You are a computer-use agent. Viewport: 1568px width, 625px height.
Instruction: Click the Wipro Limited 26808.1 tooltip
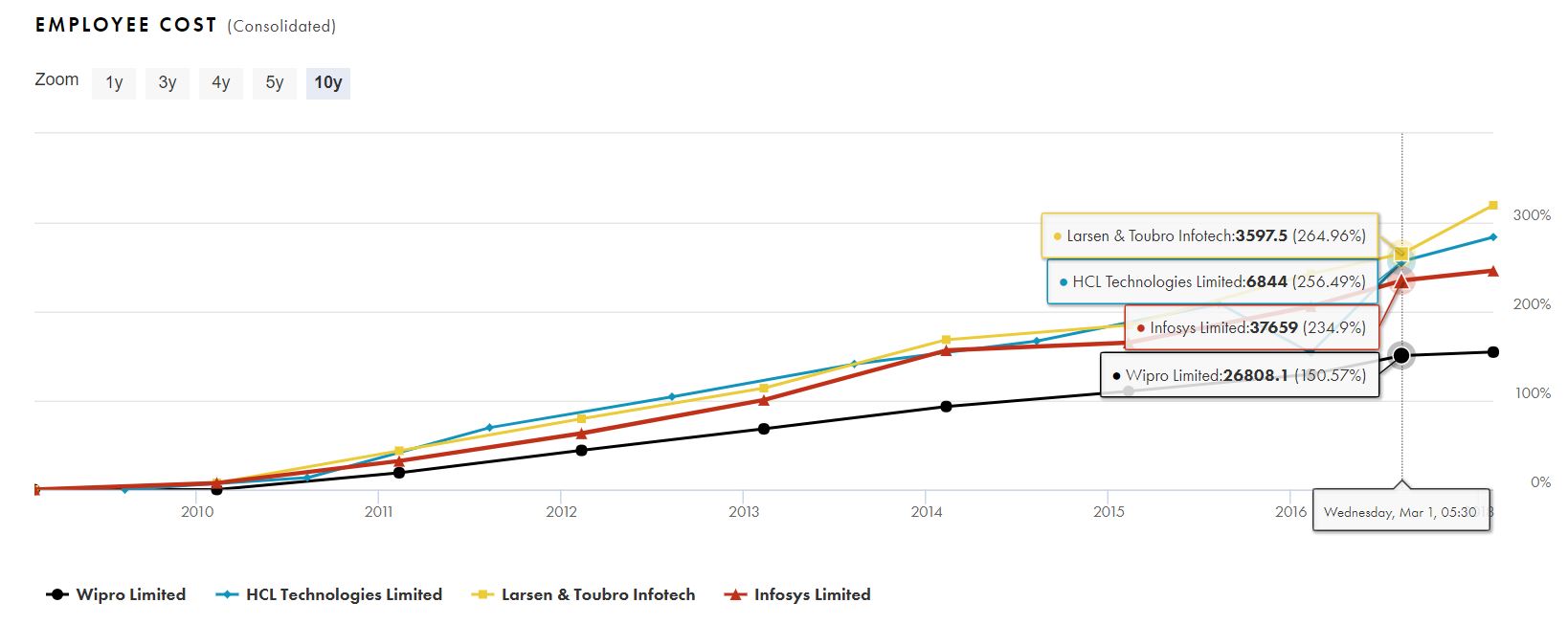pyautogui.click(x=1240, y=375)
